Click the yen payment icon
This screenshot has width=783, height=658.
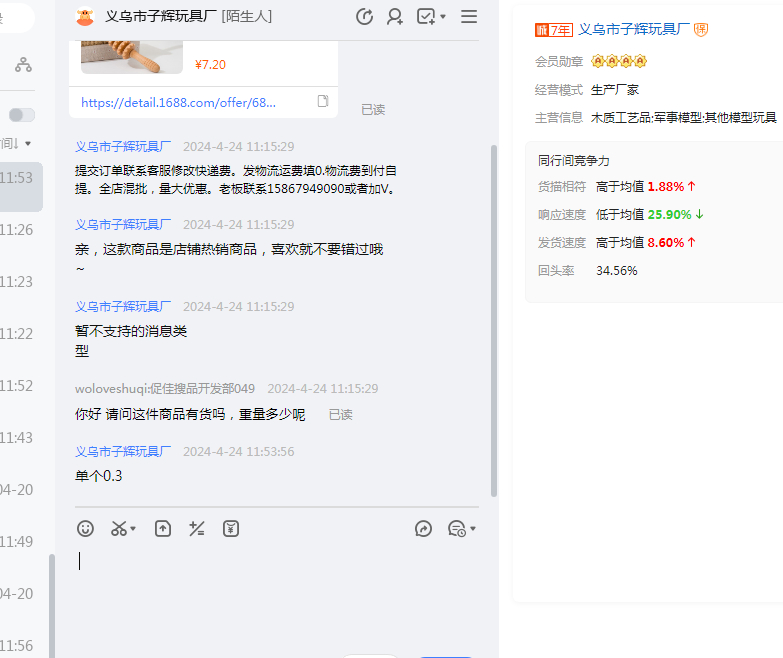(231, 528)
